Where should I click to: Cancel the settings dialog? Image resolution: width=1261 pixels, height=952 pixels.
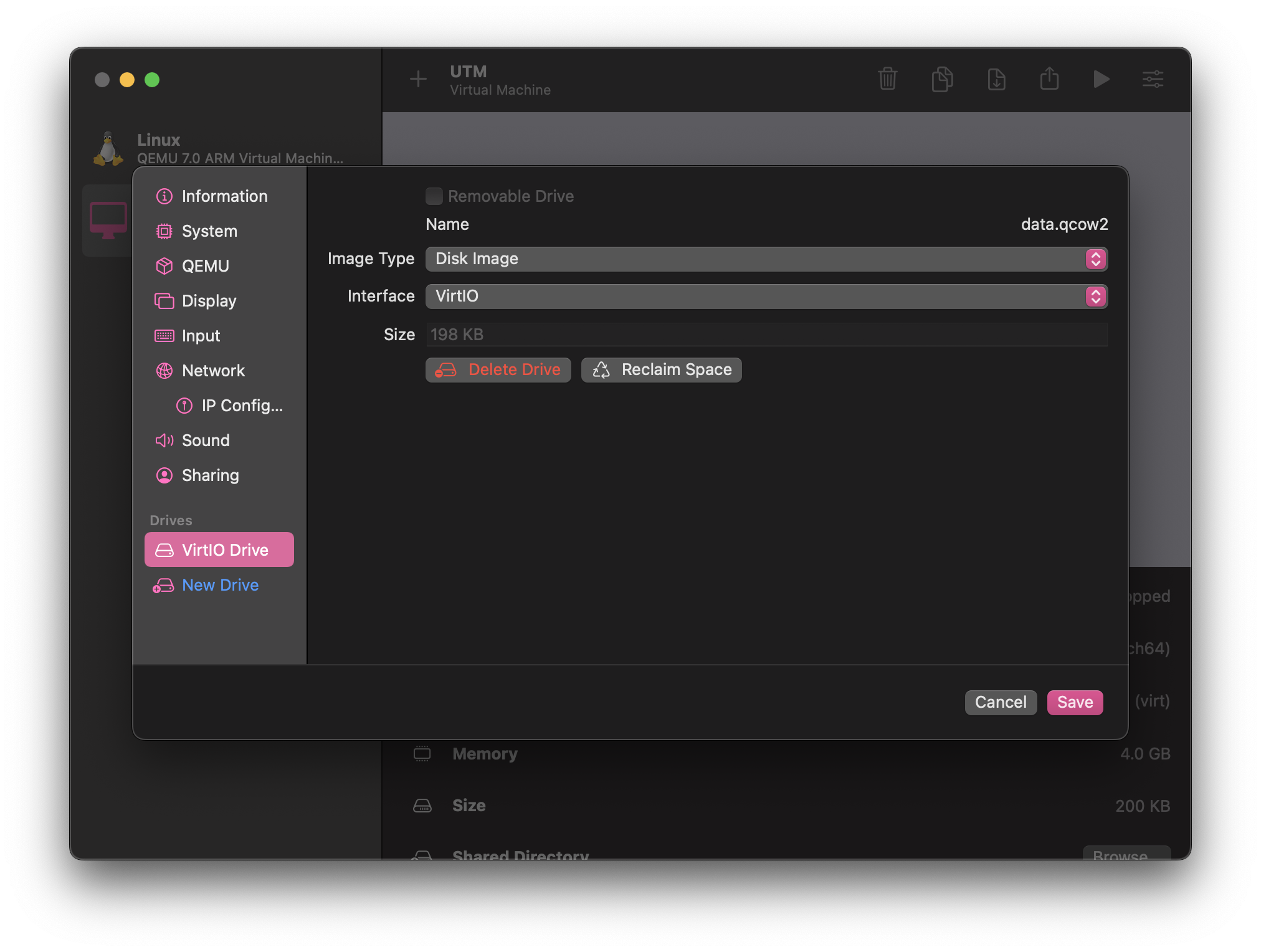point(1000,702)
